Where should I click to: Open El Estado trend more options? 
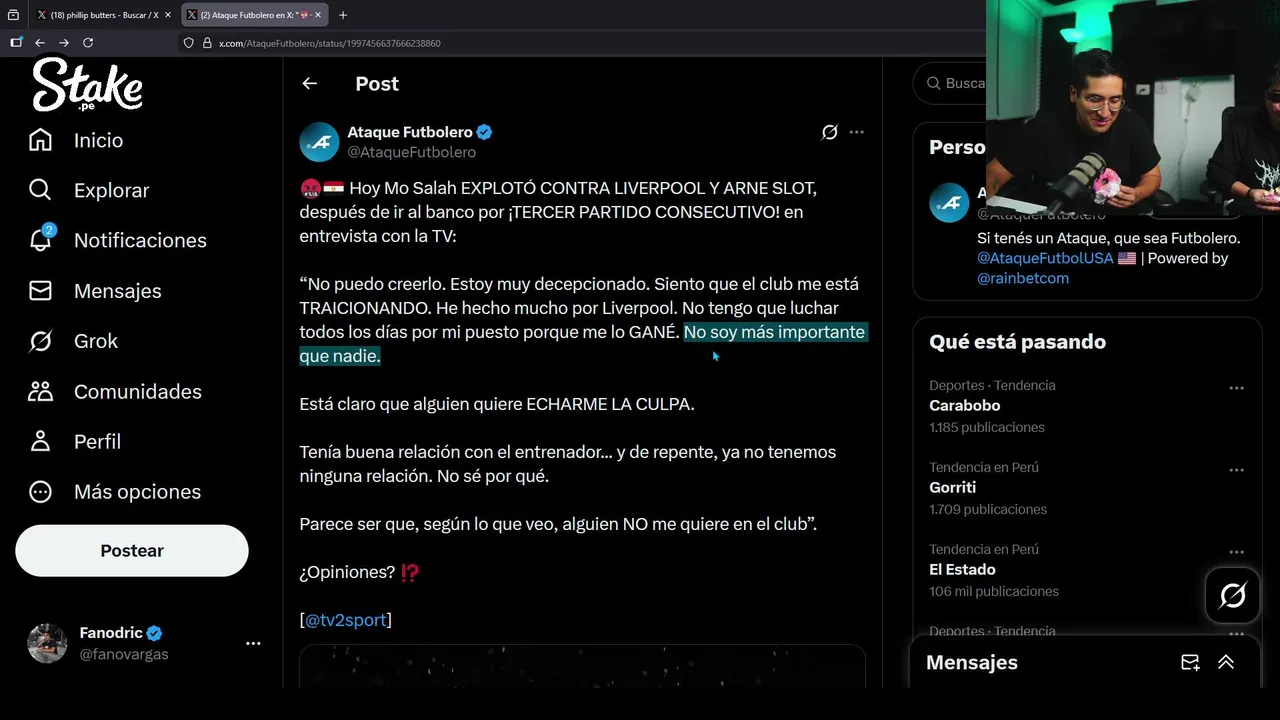1237,552
